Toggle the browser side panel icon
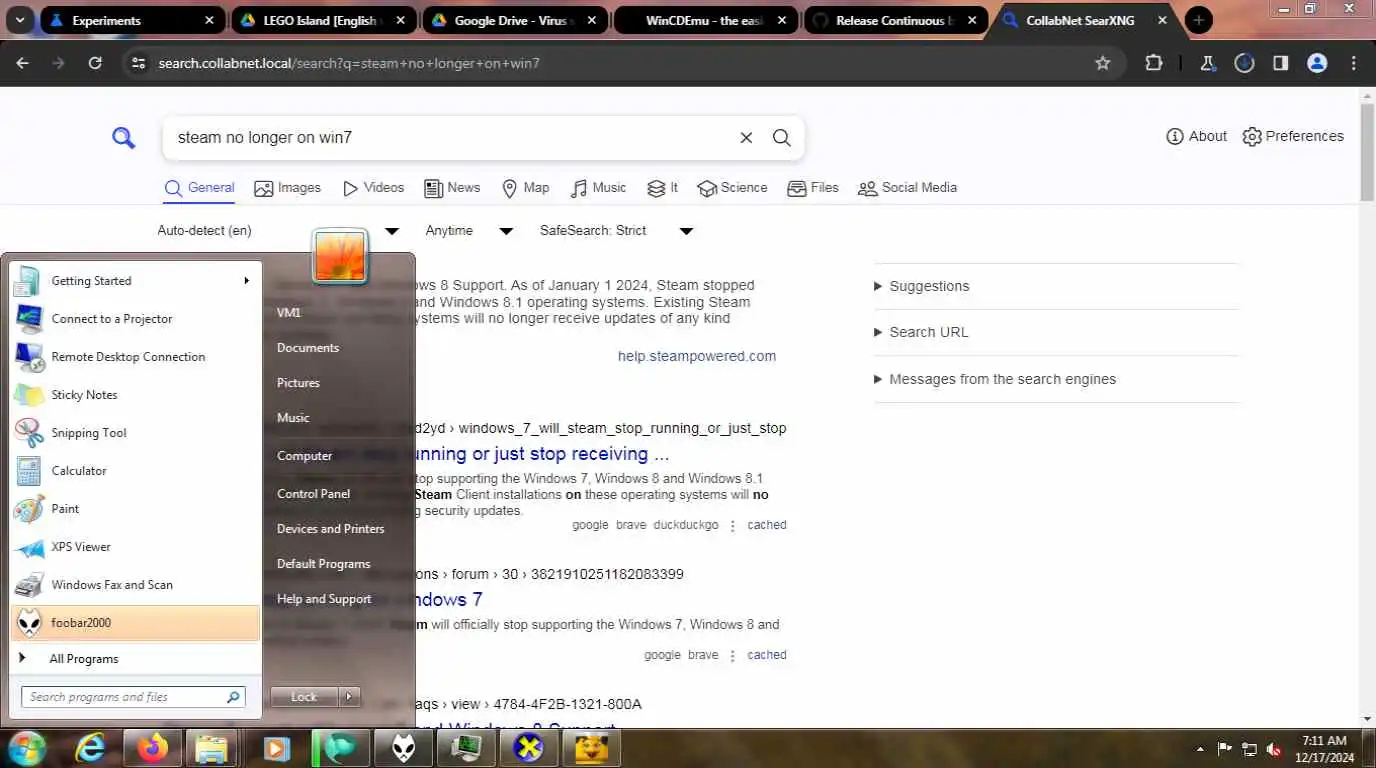This screenshot has height=768, width=1376. [x=1281, y=63]
